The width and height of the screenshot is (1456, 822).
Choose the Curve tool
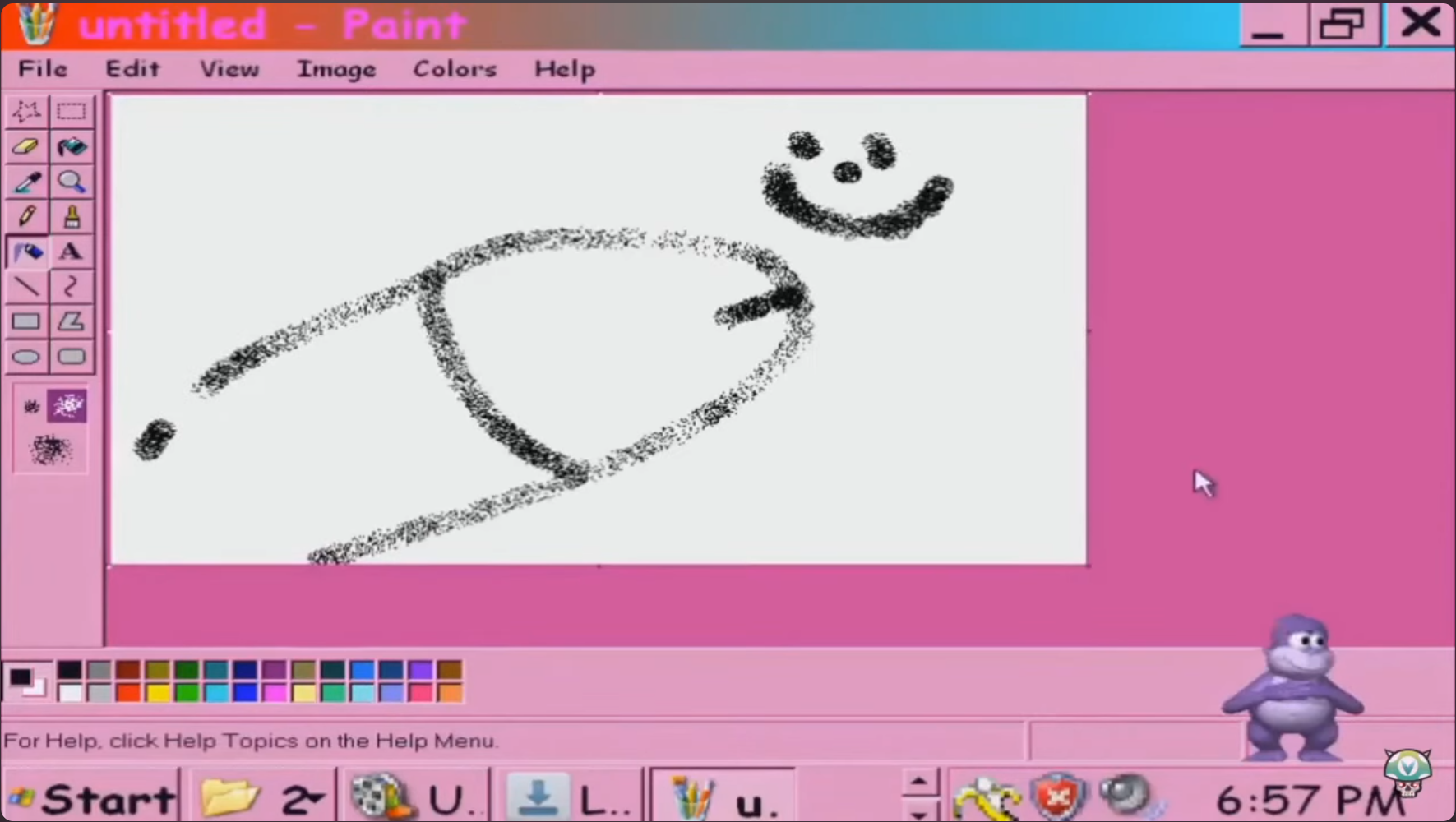(72, 287)
